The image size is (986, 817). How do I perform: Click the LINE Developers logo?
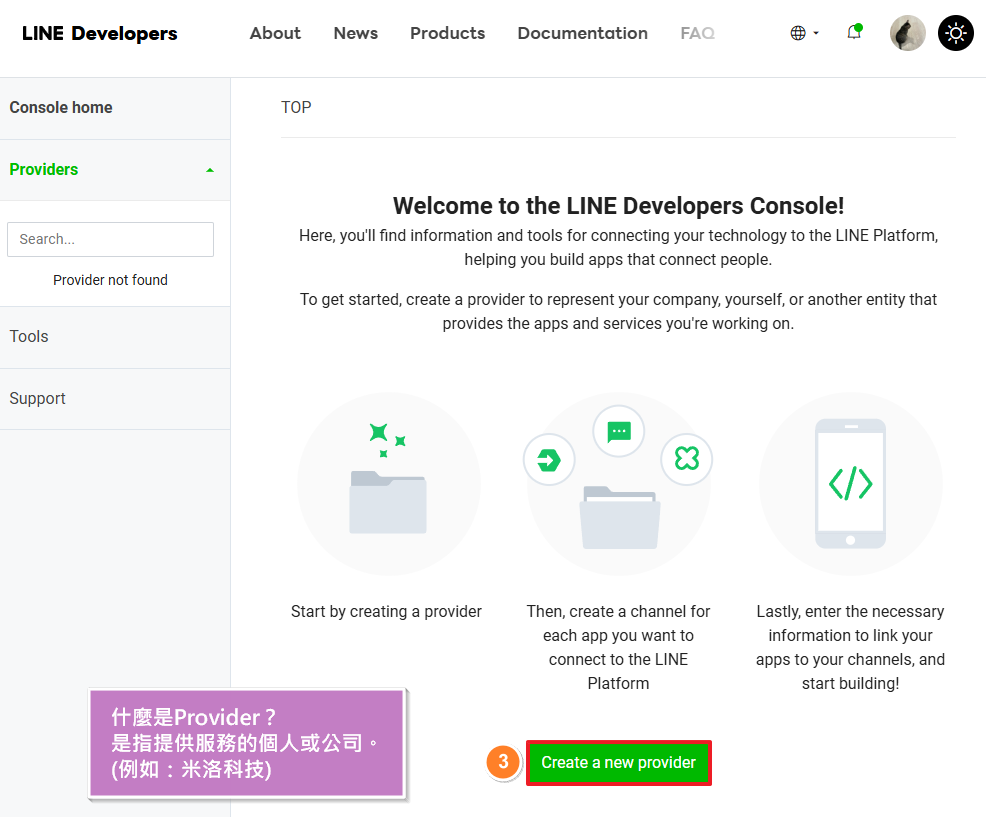[99, 33]
